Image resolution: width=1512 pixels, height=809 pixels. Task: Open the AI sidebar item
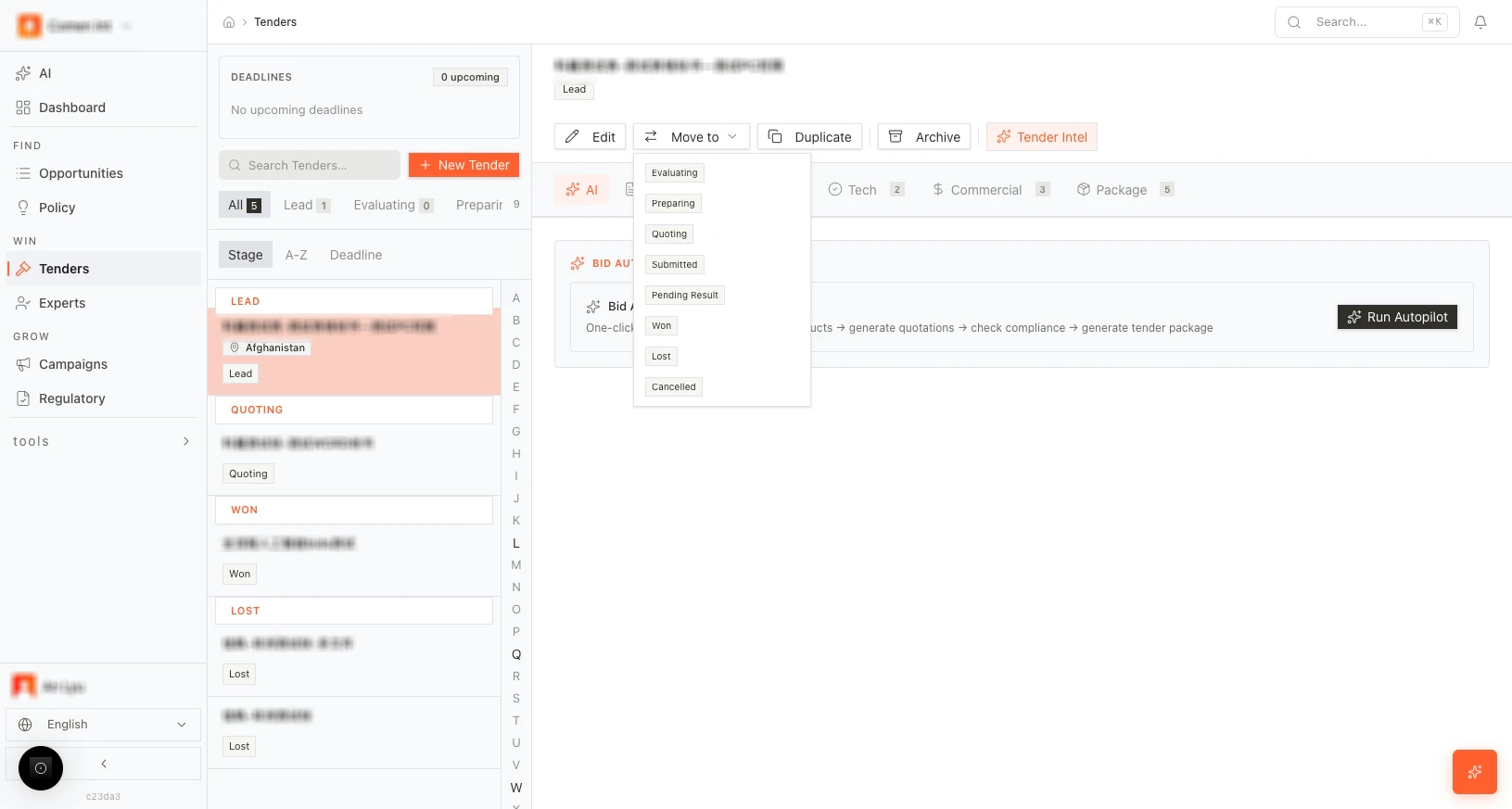click(x=103, y=73)
